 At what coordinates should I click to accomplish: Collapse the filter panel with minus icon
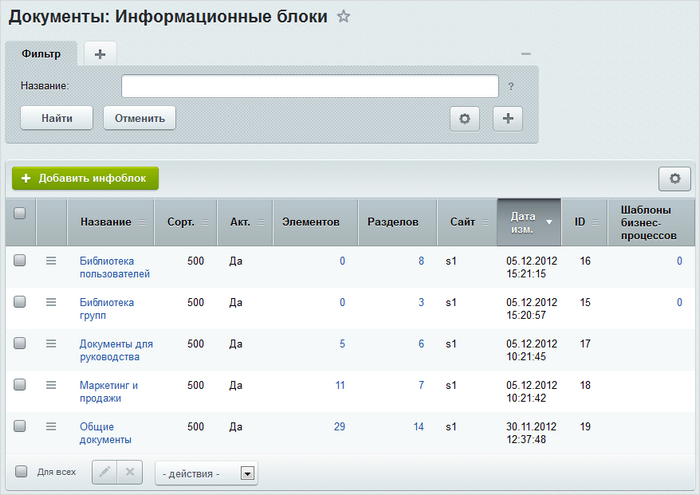tap(526, 54)
